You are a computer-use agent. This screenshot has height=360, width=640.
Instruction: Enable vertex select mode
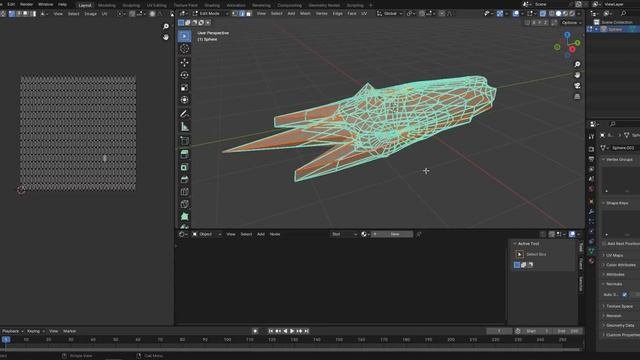click(x=235, y=13)
